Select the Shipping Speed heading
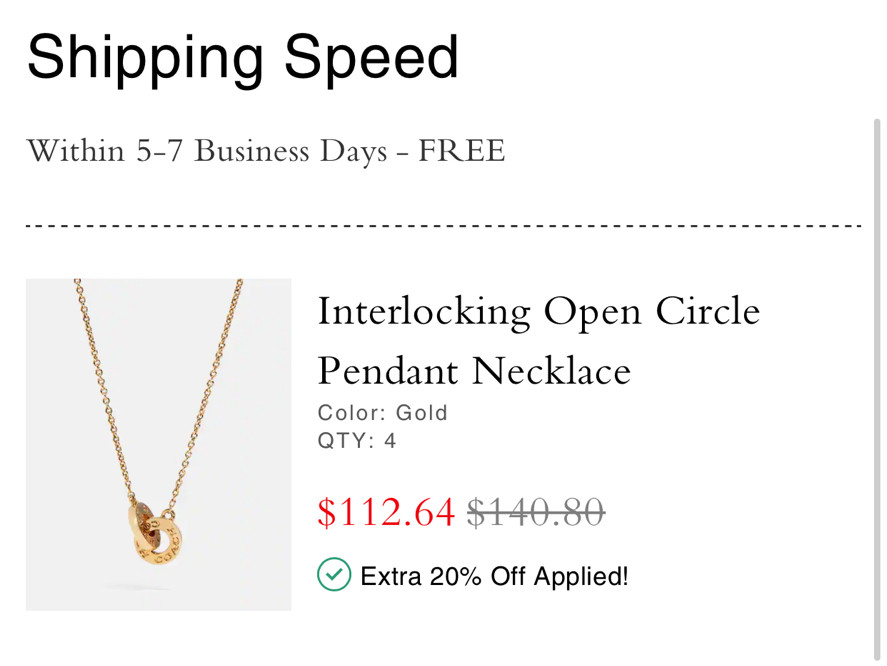Image resolution: width=887 pixels, height=666 pixels. (243, 57)
